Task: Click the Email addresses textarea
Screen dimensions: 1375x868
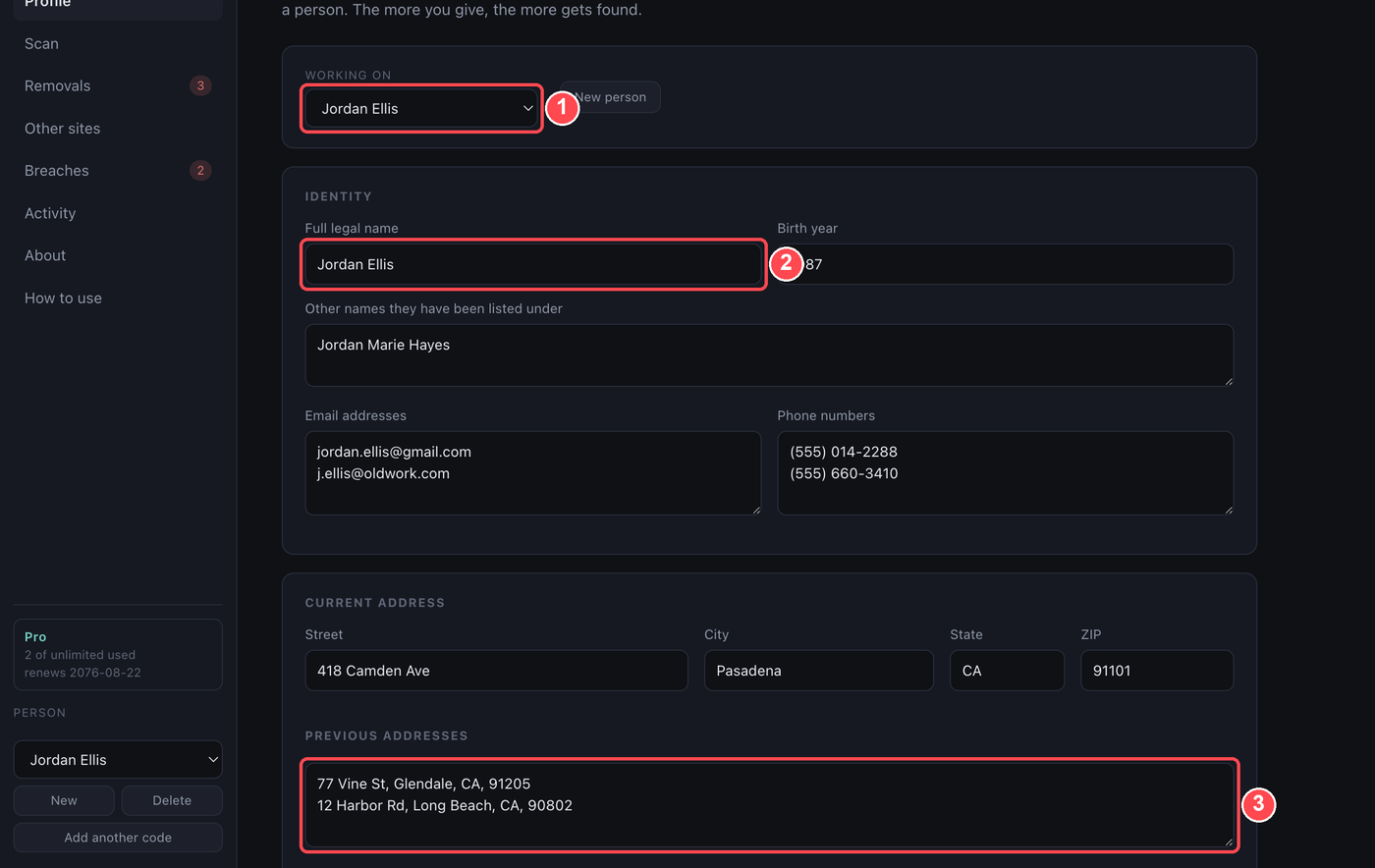Action: tap(533, 473)
